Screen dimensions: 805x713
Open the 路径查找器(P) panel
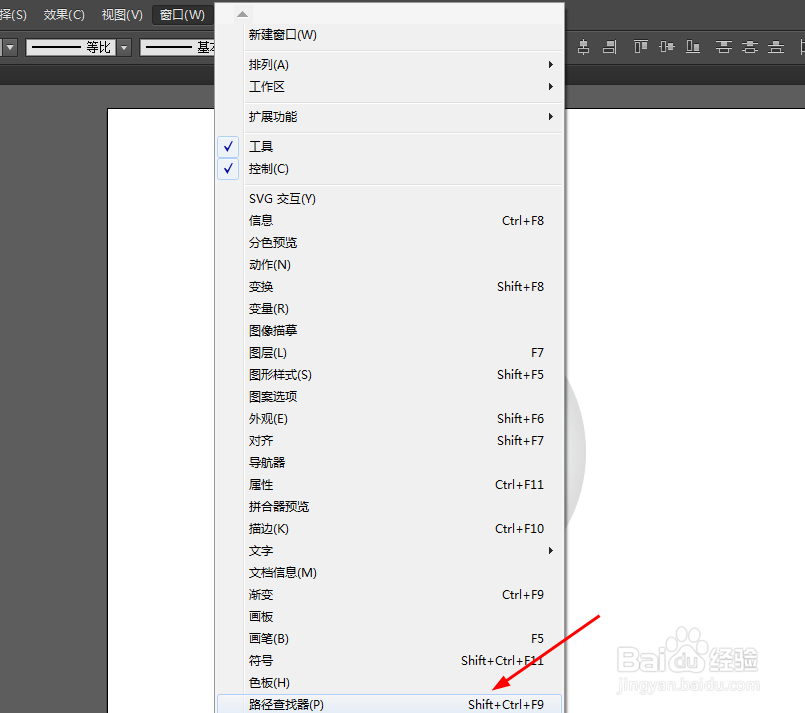click(x=389, y=704)
